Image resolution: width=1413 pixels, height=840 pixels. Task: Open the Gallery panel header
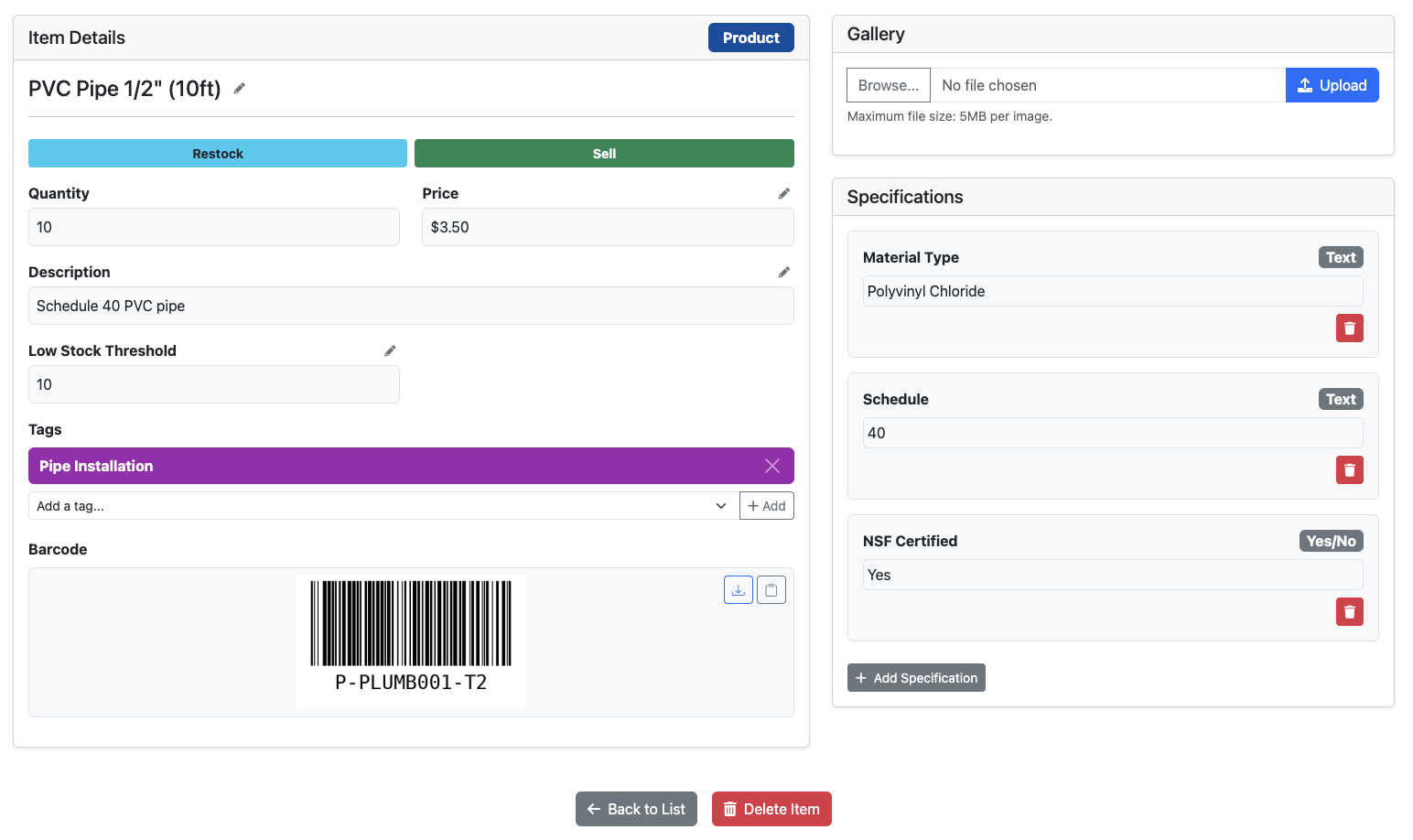(x=875, y=34)
